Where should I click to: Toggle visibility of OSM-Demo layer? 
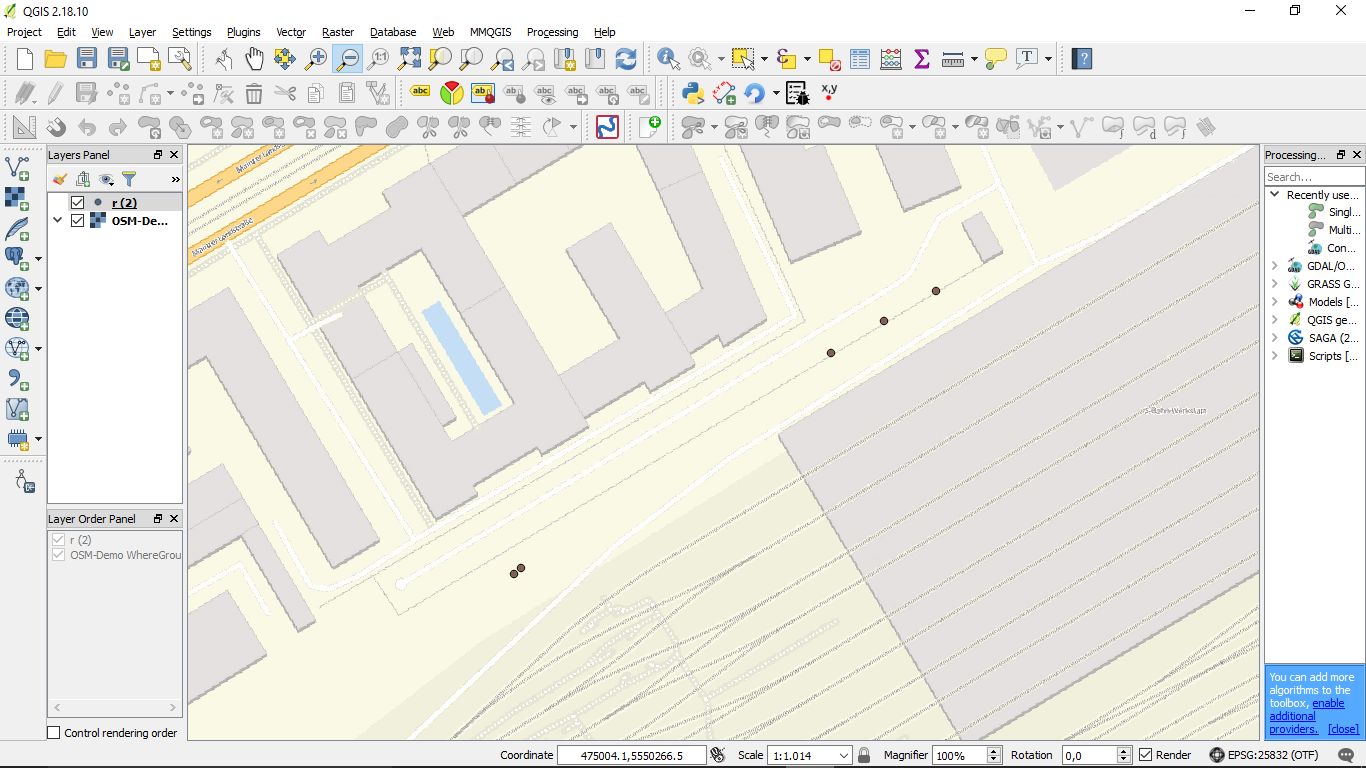[77, 221]
